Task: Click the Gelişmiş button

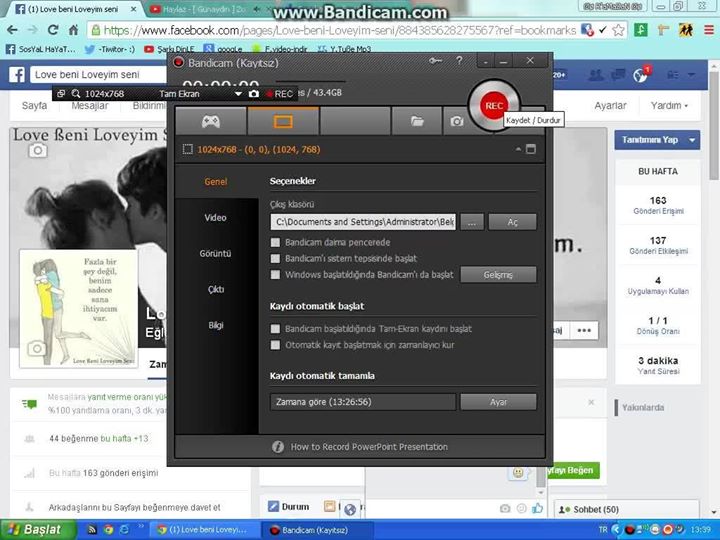Action: coord(498,275)
